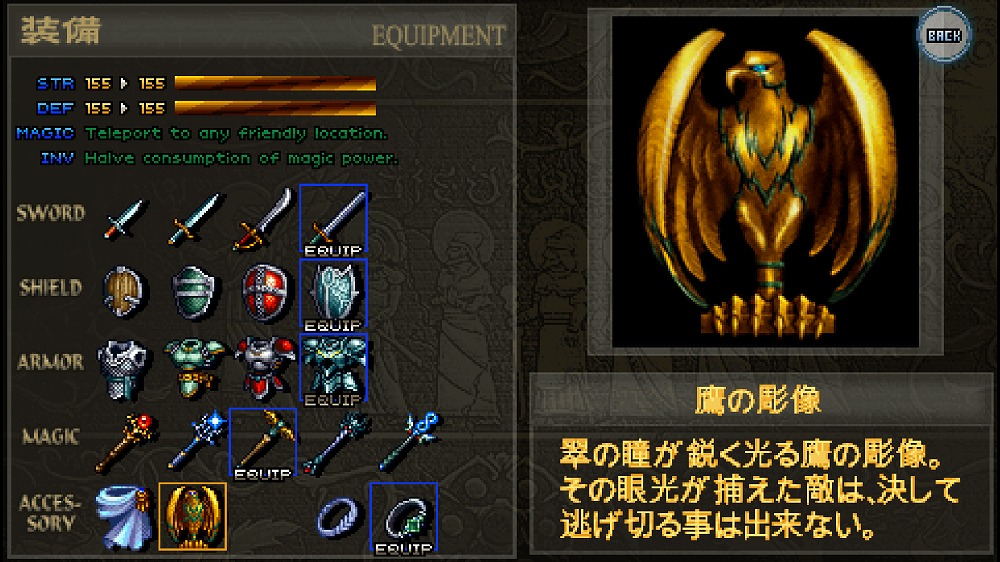This screenshot has width=1000, height=562.
Task: Click the BACK button
Action: (x=944, y=35)
